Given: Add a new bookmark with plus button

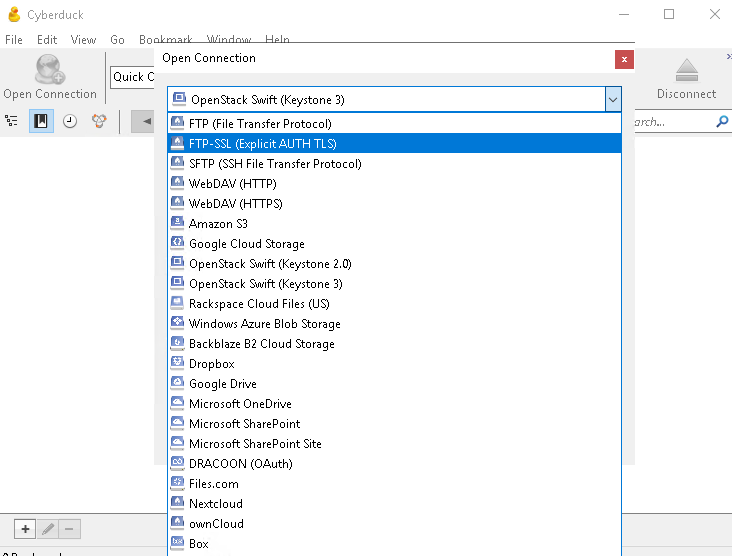Looking at the screenshot, I should (x=25, y=529).
